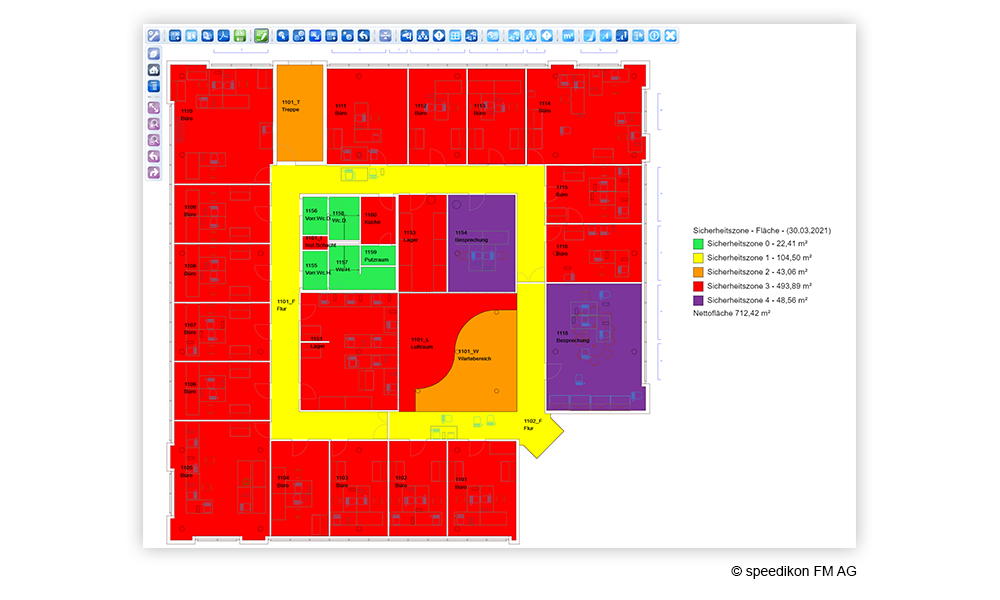Click the m² area toolbar icon
This screenshot has height=600, width=1000.
click(568, 36)
